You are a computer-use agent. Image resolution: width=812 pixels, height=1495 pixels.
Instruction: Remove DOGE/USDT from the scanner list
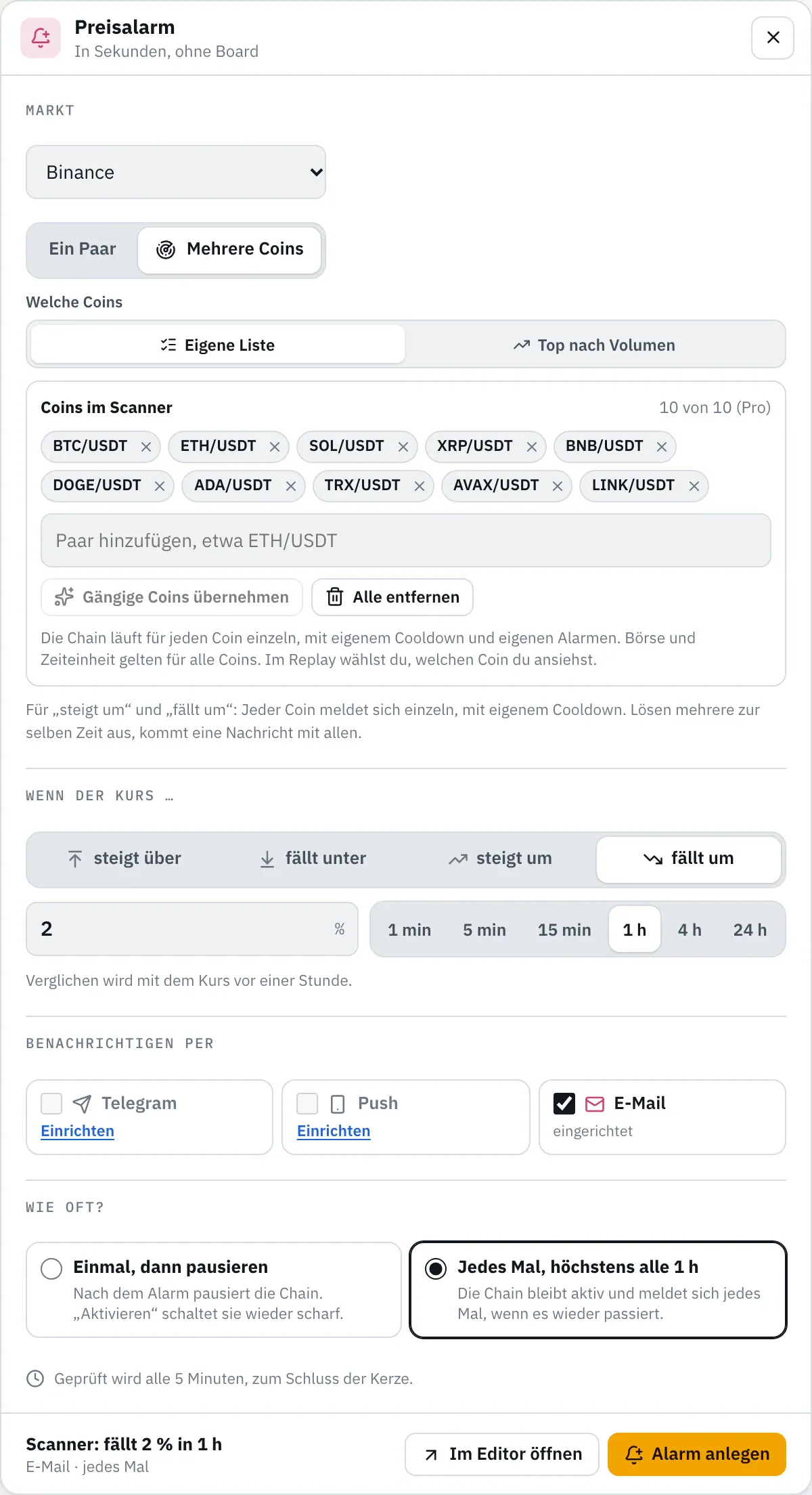tap(159, 486)
